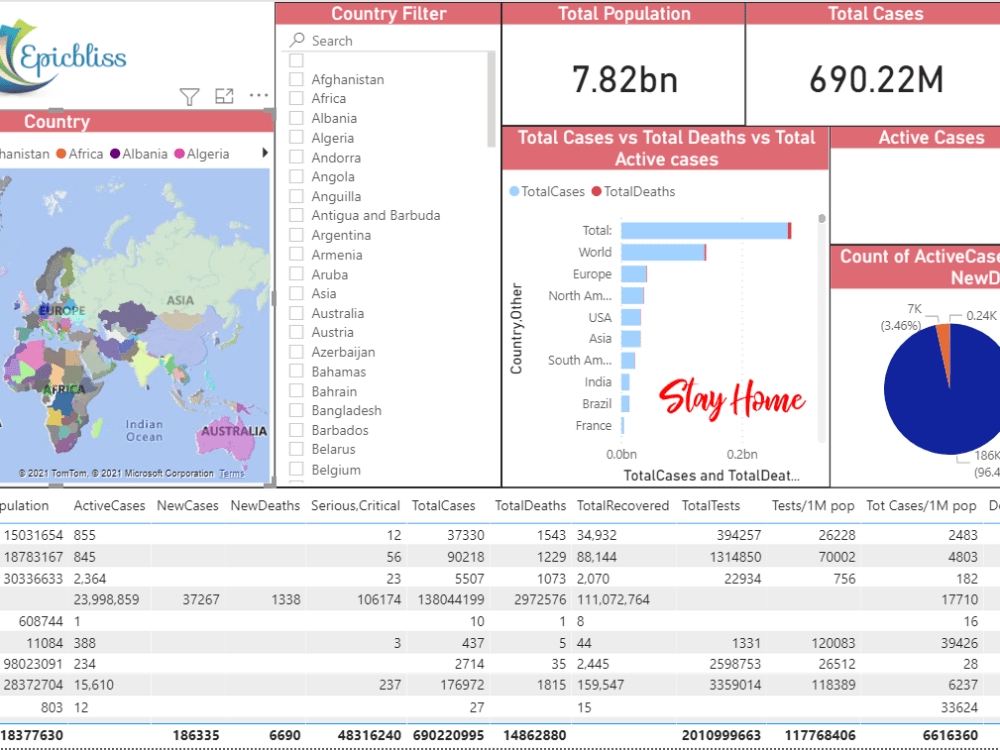This screenshot has height=750, width=1000.
Task: Enter focus mode on the Country map visual
Action: (224, 96)
